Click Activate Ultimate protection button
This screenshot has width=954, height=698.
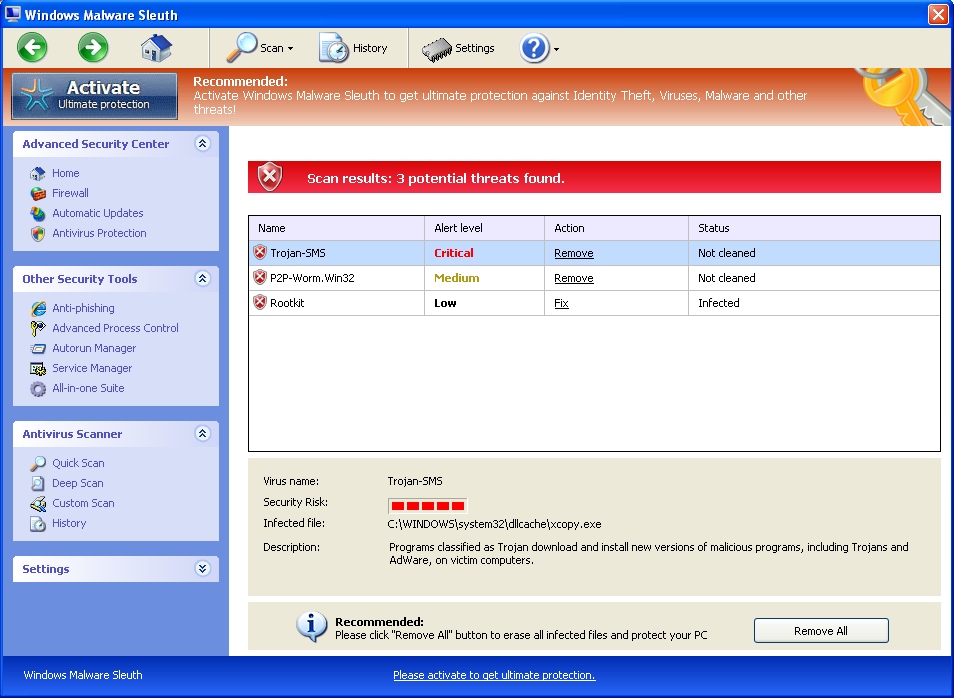click(94, 96)
